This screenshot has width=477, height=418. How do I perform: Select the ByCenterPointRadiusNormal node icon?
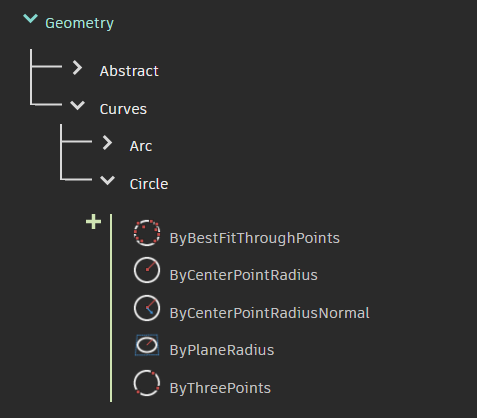(147, 308)
